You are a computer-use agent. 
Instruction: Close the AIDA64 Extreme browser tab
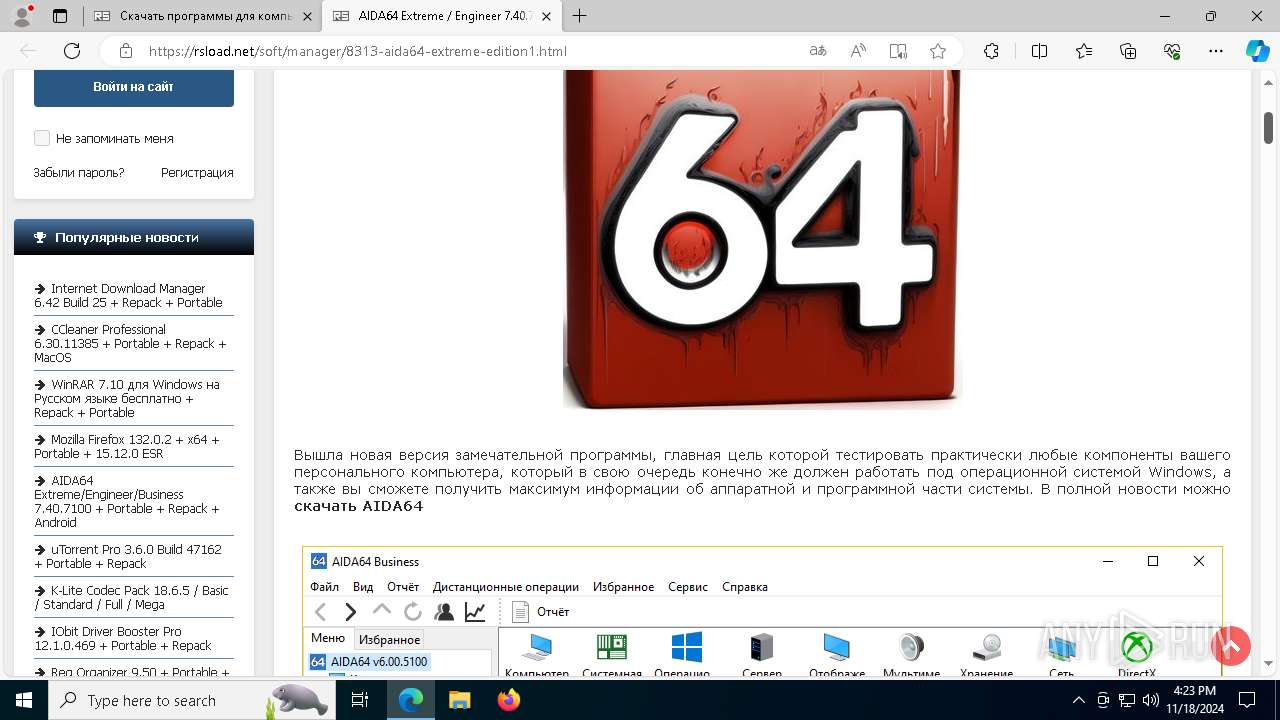pos(544,16)
